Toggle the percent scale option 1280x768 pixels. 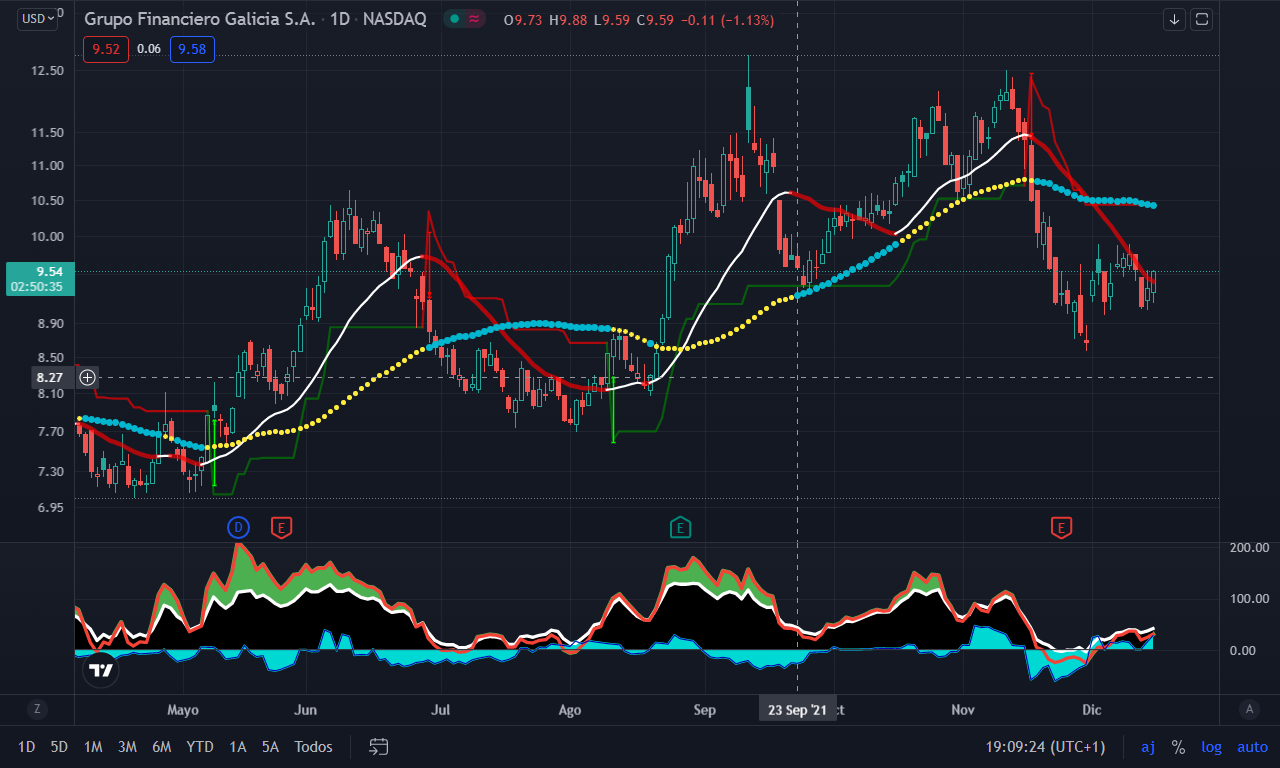(1179, 747)
